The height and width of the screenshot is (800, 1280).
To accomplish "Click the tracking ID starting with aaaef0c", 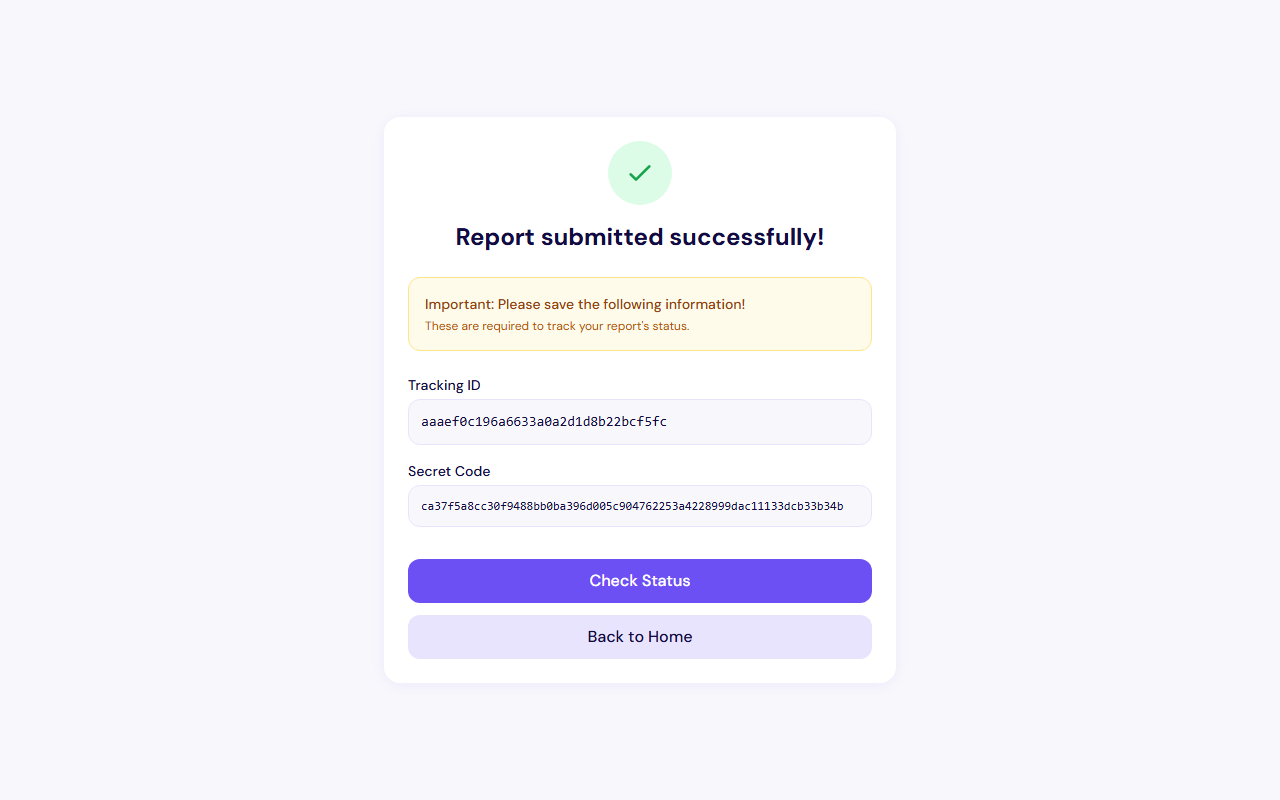I will [x=545, y=421].
